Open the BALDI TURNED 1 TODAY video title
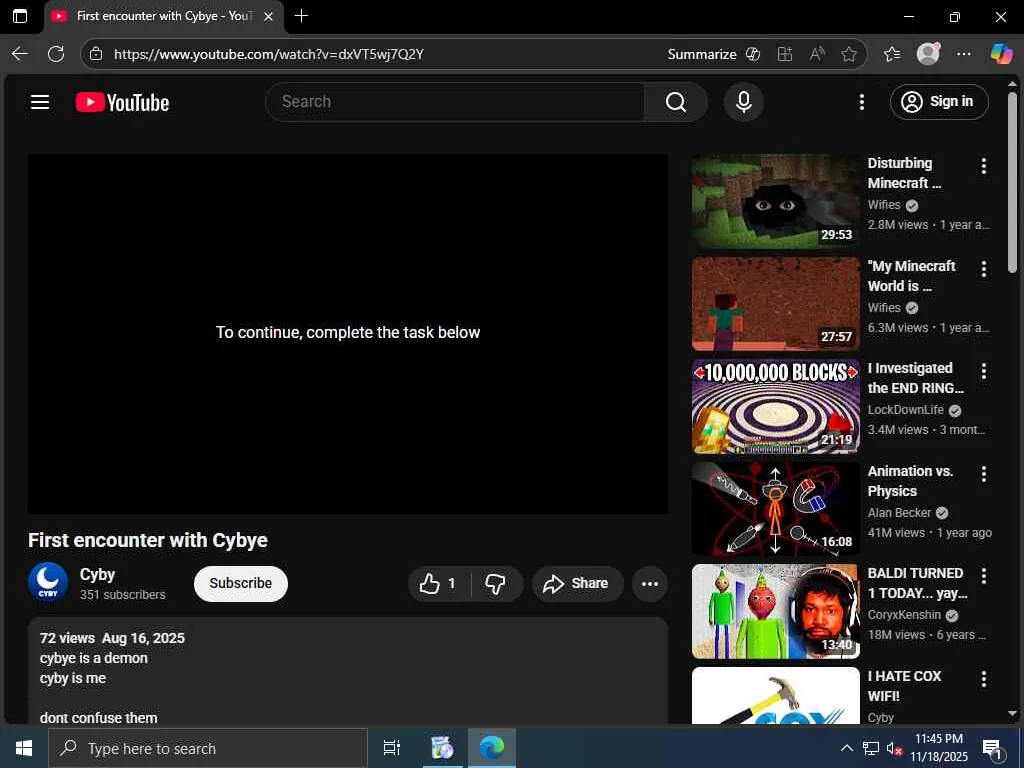Image resolution: width=1024 pixels, height=768 pixels. (917, 583)
